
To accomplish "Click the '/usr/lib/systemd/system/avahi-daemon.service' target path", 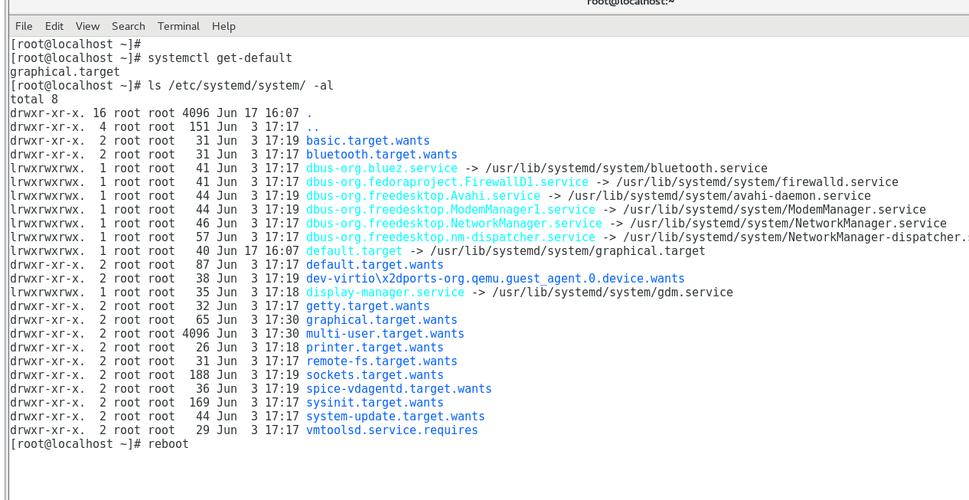I will point(719,196).
